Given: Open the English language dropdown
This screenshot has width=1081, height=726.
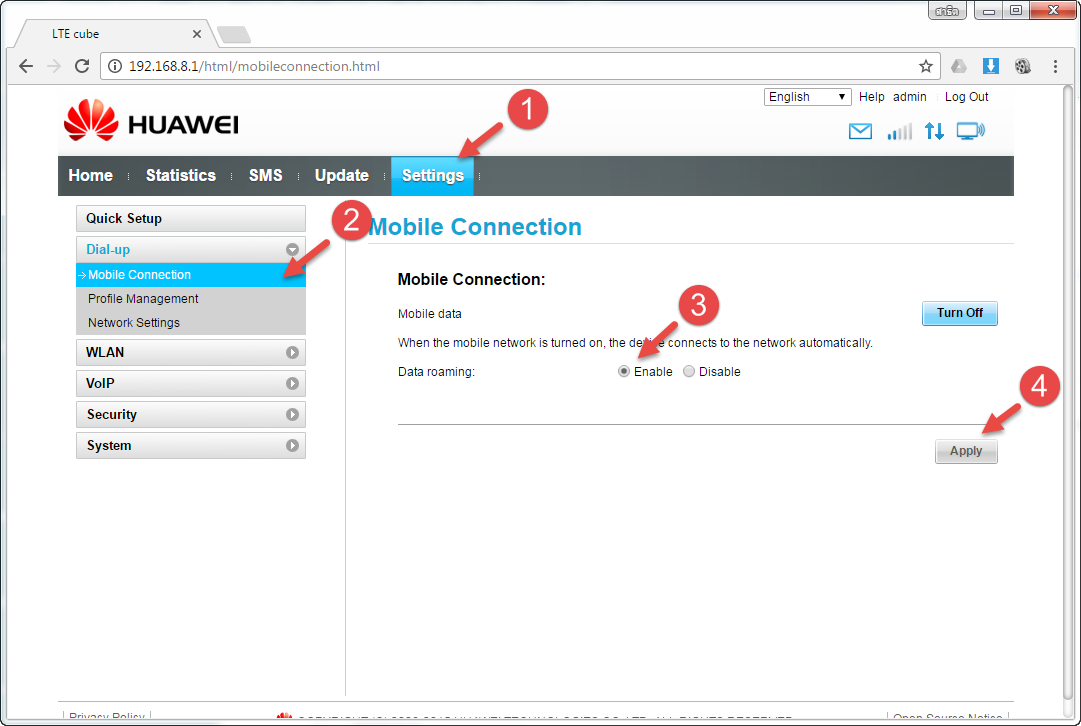Looking at the screenshot, I should [x=807, y=97].
